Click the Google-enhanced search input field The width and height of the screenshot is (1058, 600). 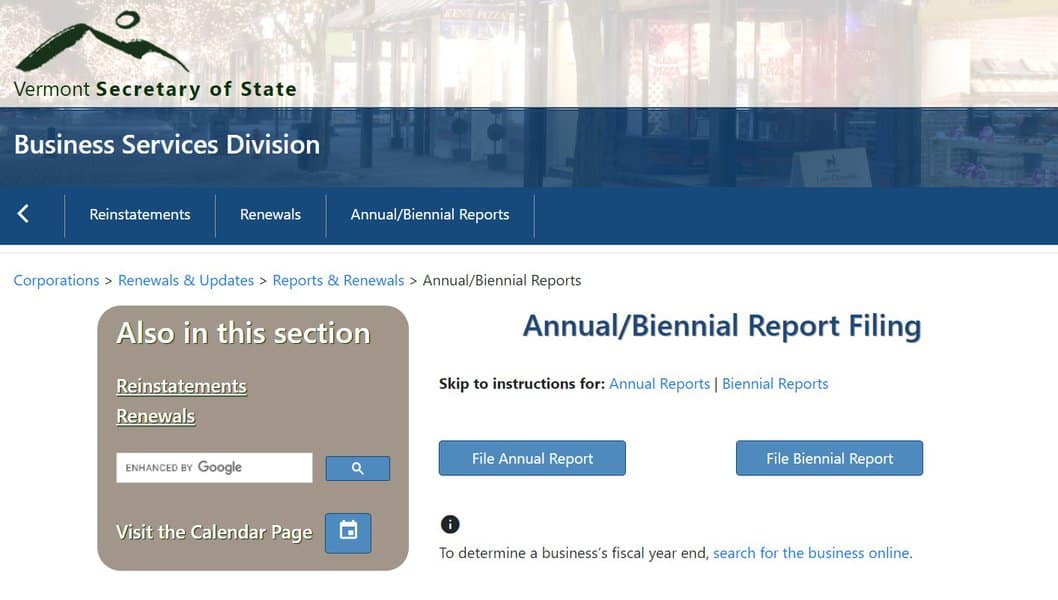pyautogui.click(x=213, y=467)
